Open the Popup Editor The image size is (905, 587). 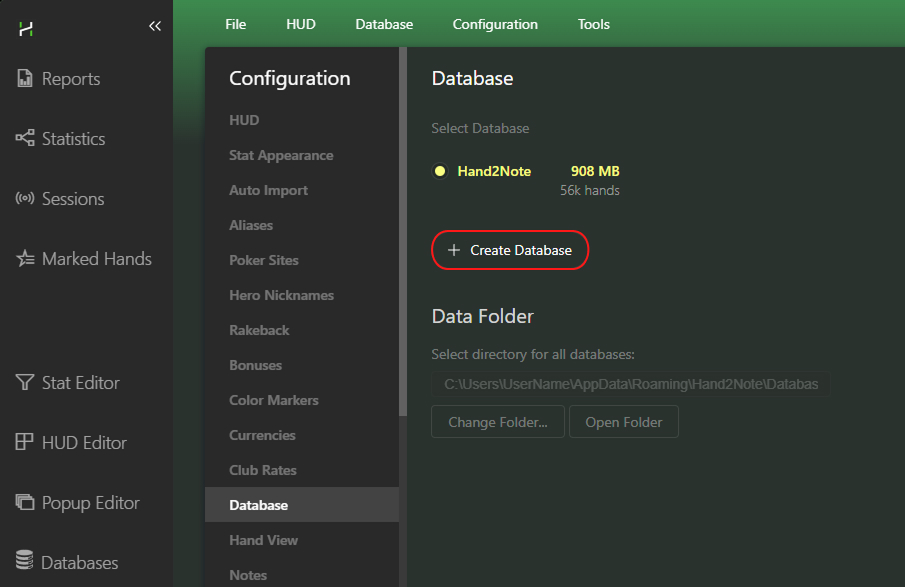pos(77,503)
